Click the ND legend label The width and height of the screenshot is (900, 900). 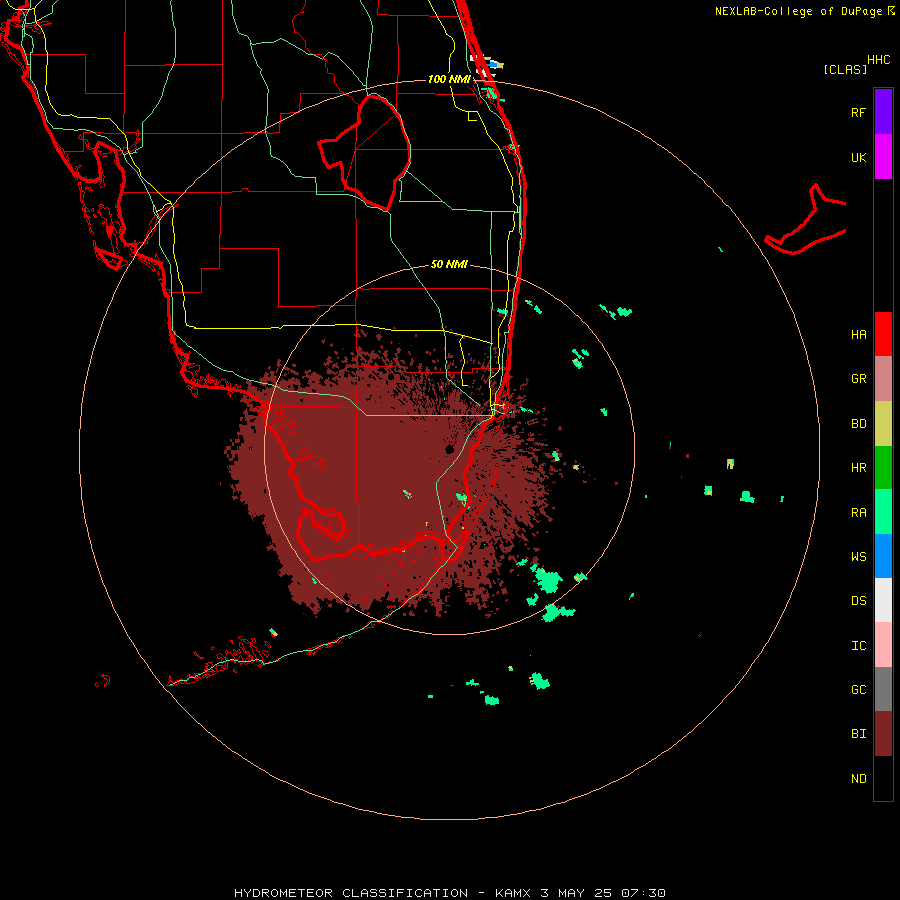tap(858, 779)
